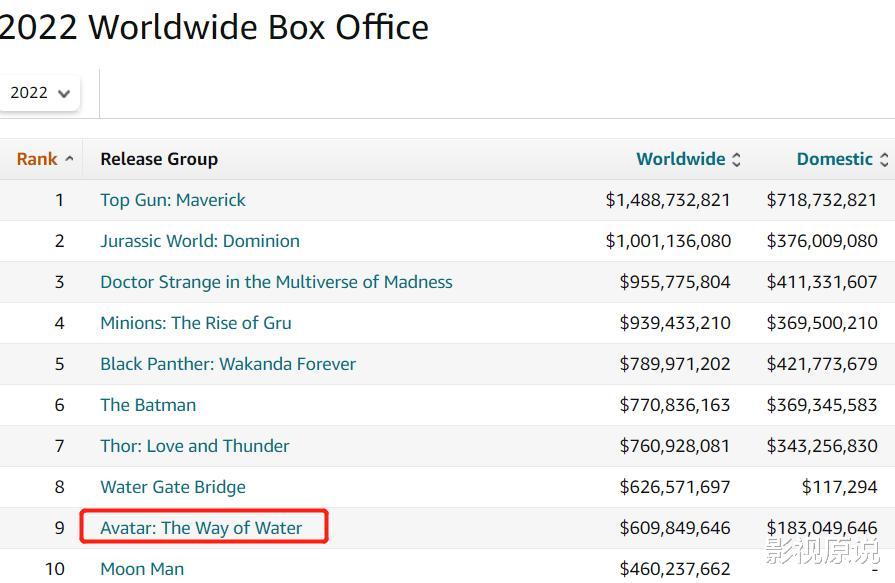
Task: Open Black Panther: Wakanda Forever link
Action: click(x=228, y=364)
